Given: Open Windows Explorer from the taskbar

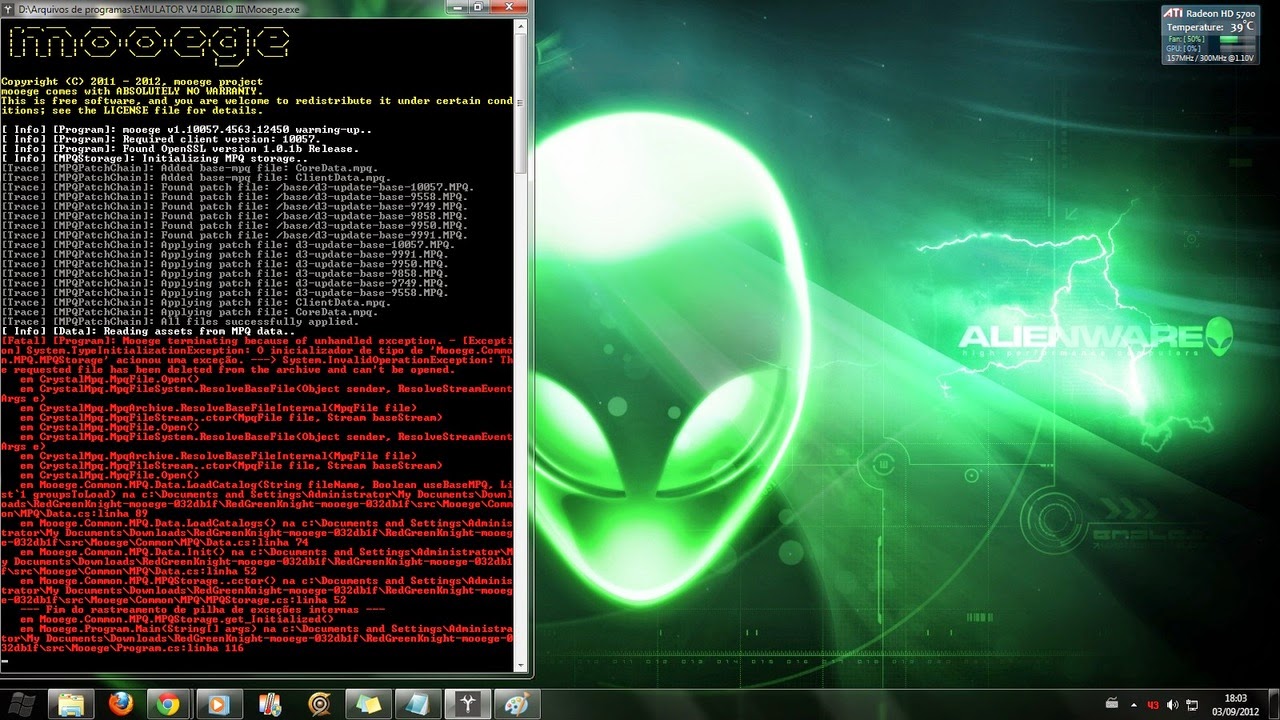Looking at the screenshot, I should pyautogui.click(x=70, y=704).
